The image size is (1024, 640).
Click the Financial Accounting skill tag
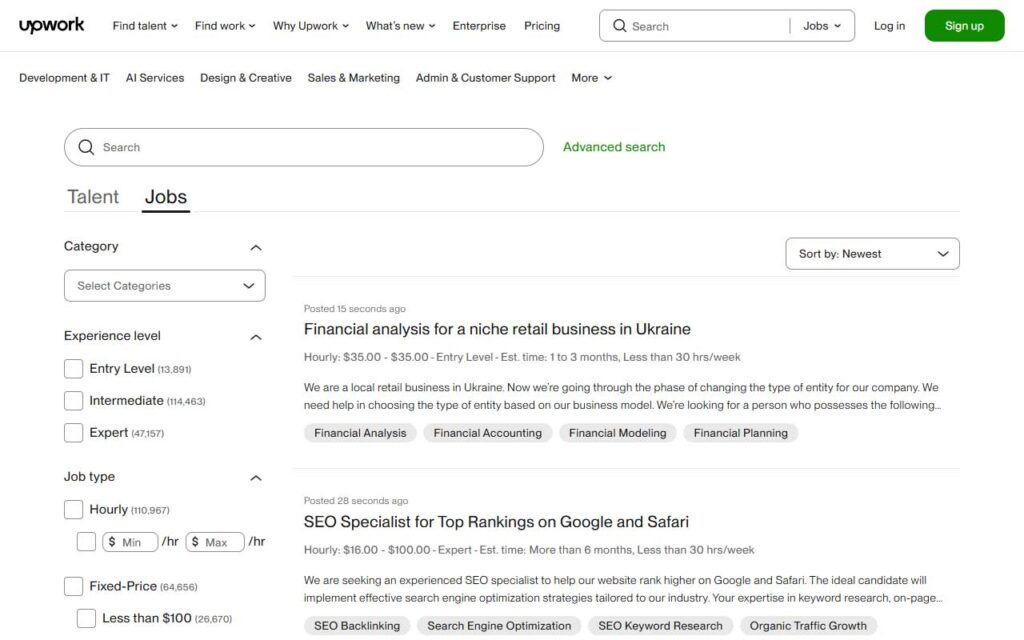point(487,433)
